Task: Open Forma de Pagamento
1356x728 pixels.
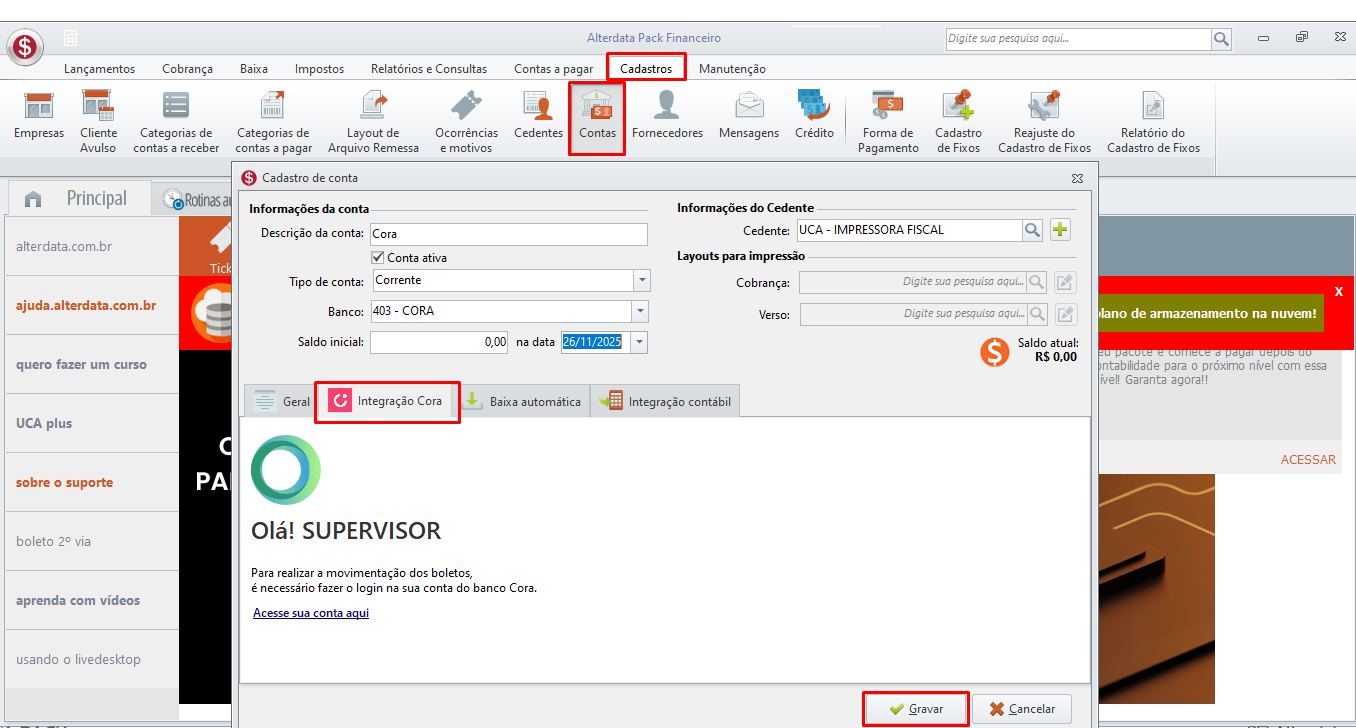Action: 888,121
